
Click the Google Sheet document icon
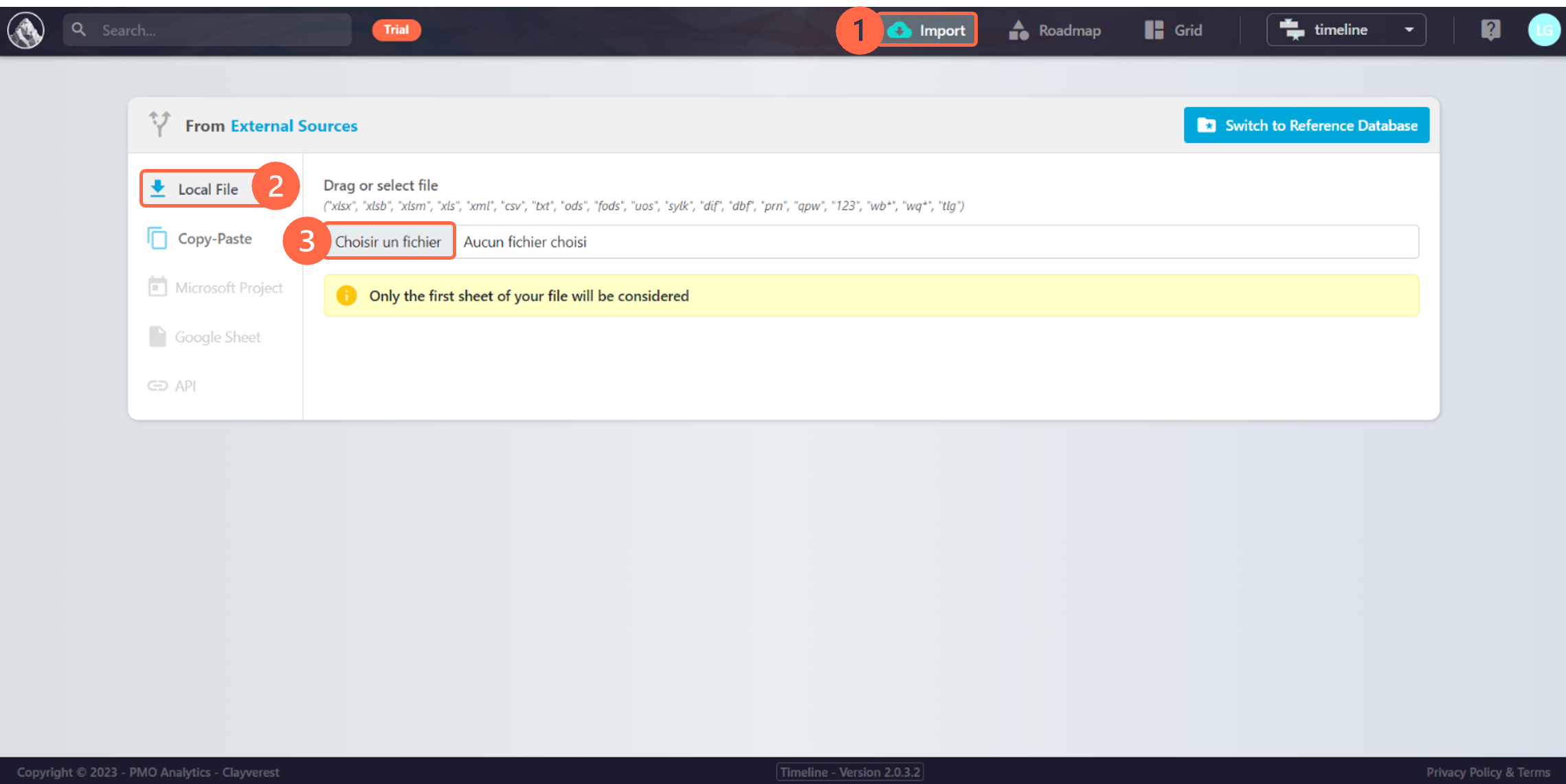coord(157,336)
